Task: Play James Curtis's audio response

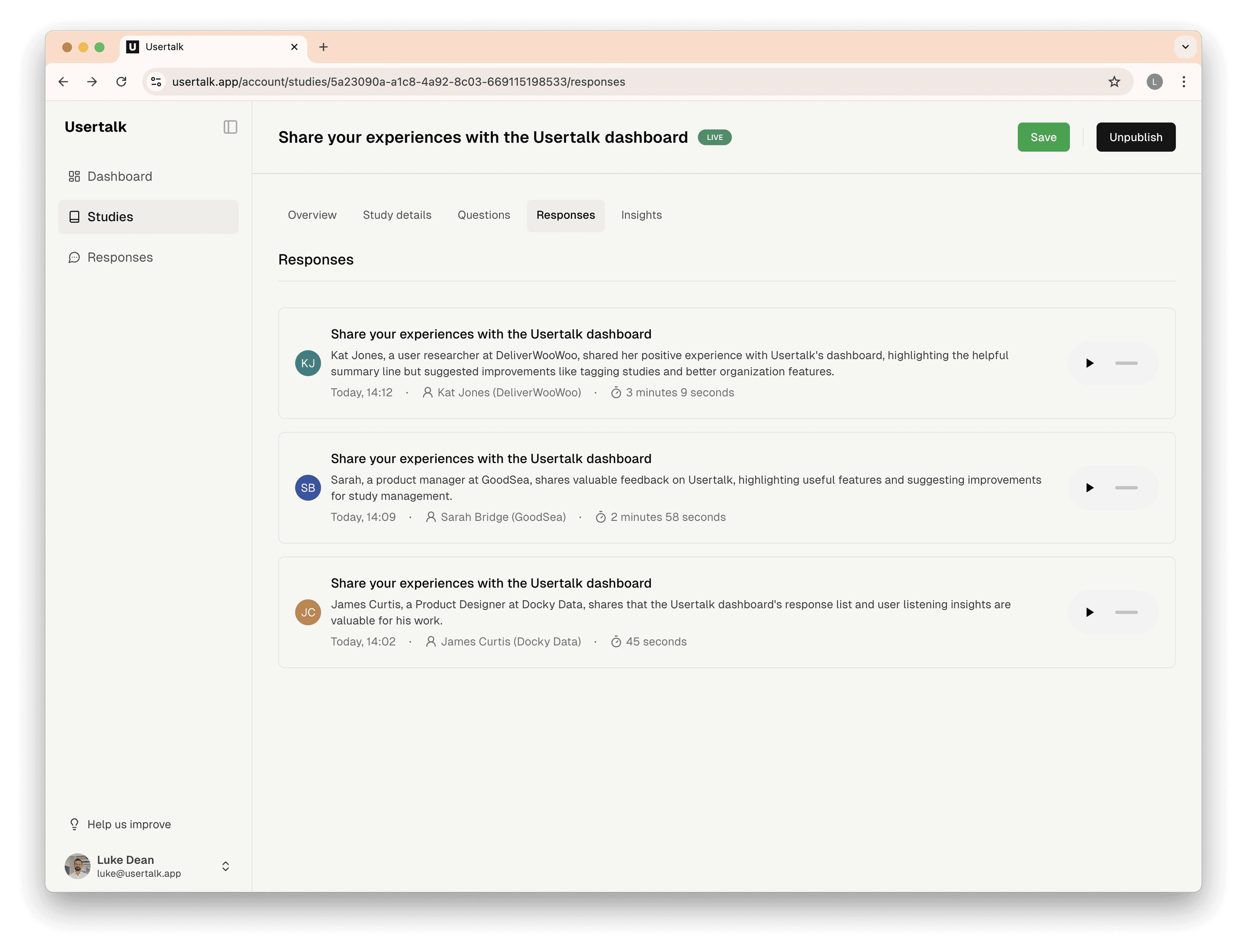Action: pyautogui.click(x=1090, y=613)
